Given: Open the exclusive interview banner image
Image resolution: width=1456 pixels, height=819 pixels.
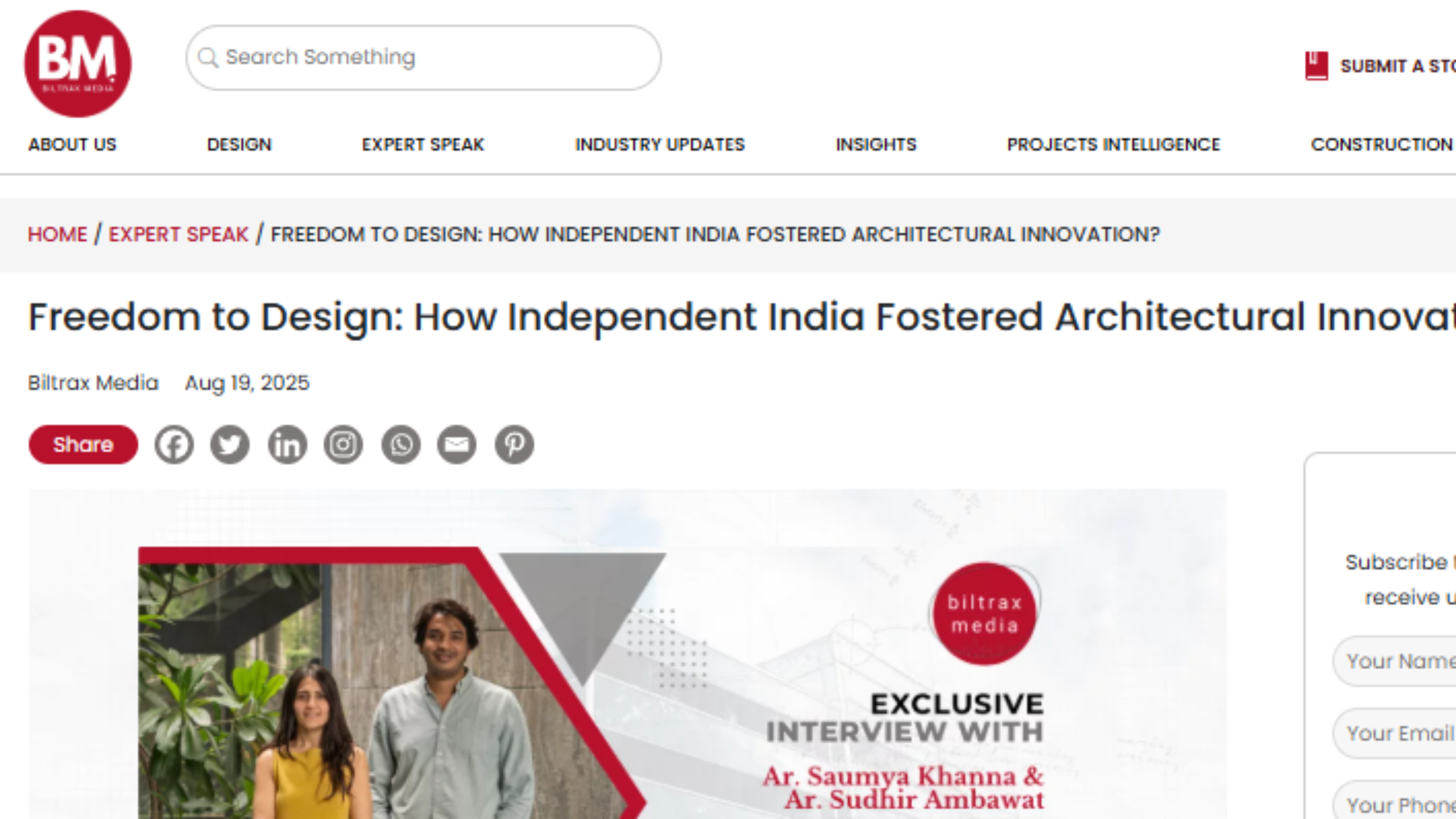Looking at the screenshot, I should tap(628, 654).
